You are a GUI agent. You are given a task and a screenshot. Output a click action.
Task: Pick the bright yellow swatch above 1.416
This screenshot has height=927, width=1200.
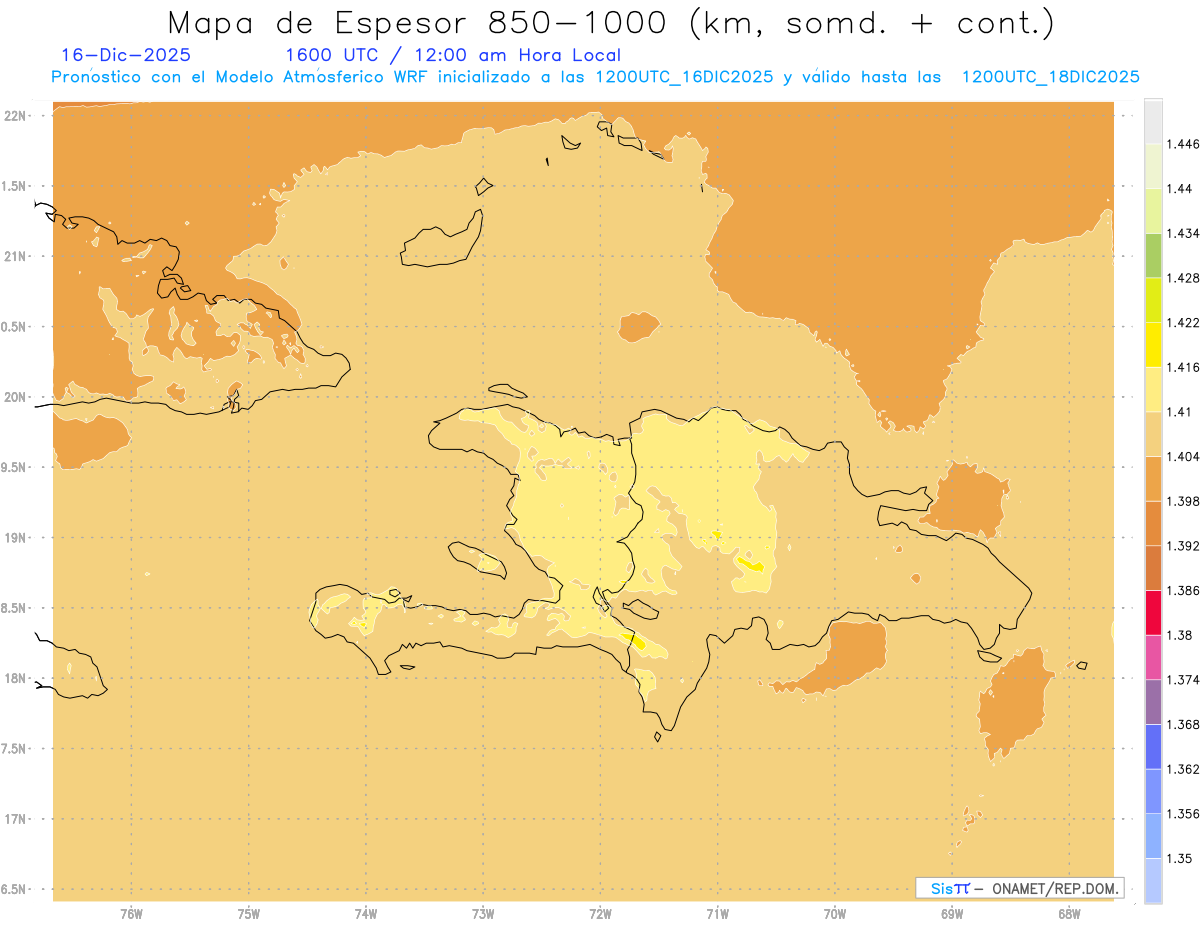[x=1153, y=344]
